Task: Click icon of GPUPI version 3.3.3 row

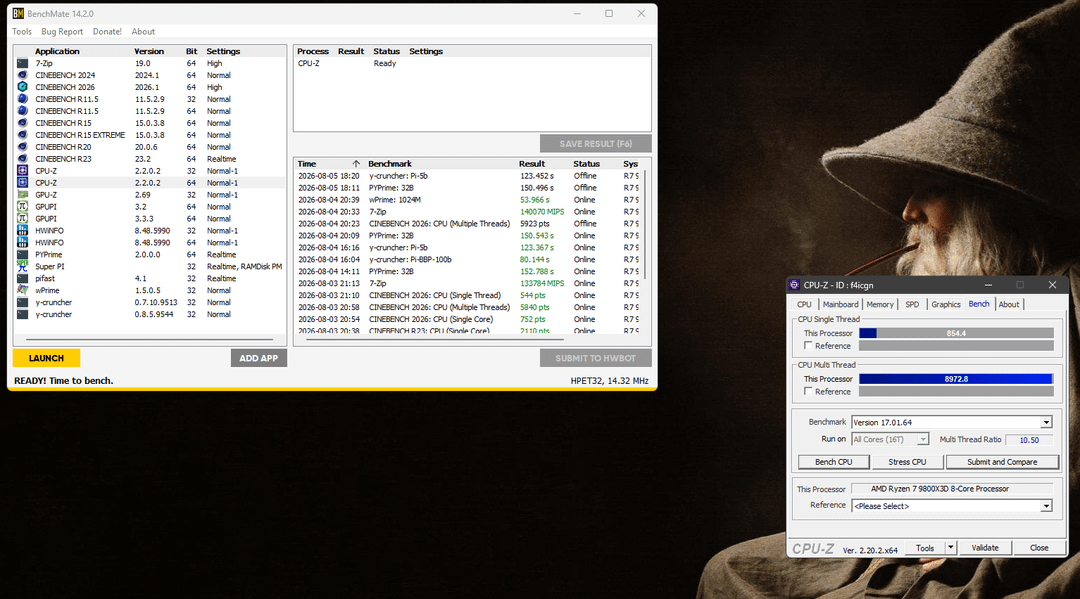Action: point(23,218)
